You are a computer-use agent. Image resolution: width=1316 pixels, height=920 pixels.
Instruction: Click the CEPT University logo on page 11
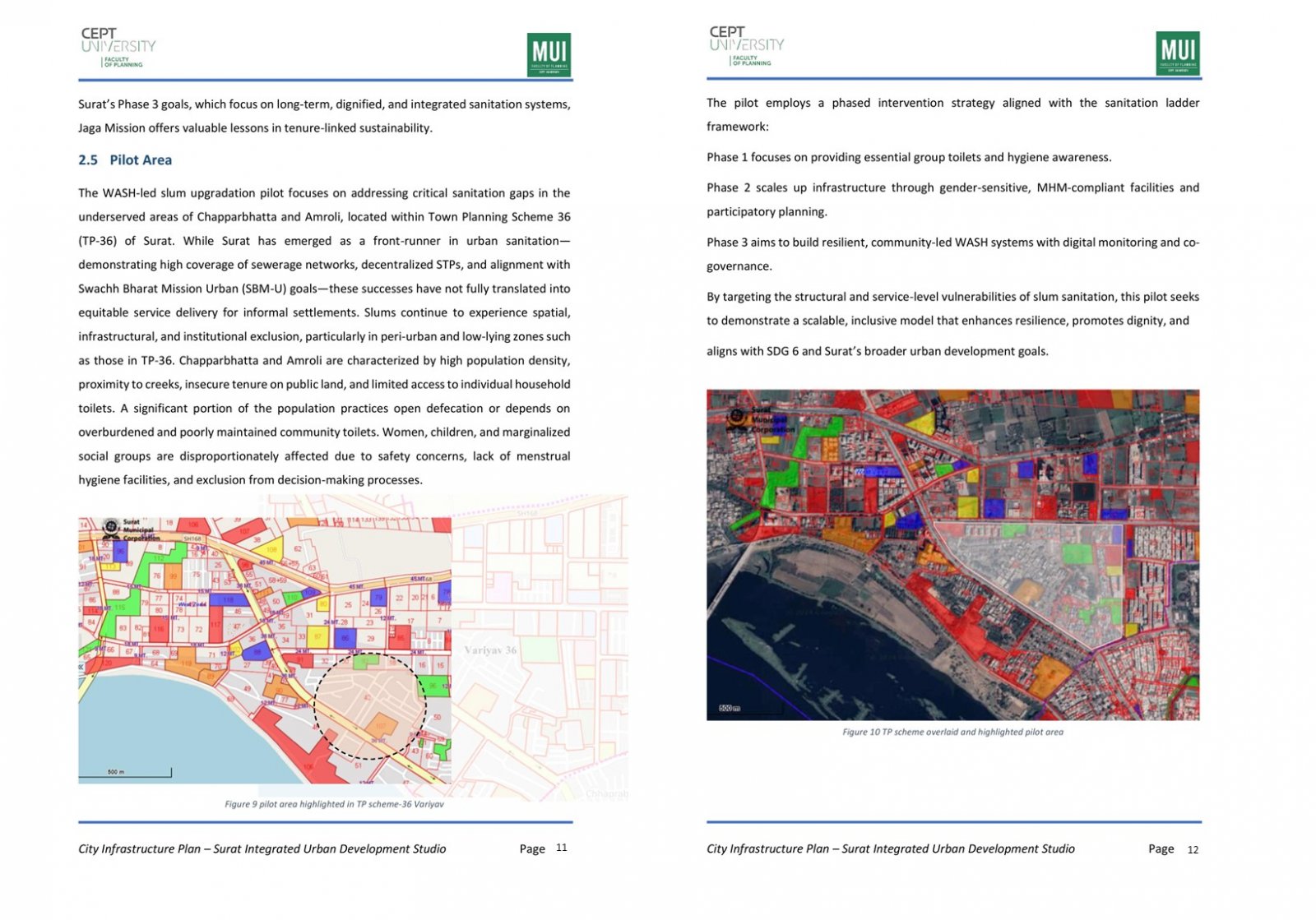(118, 48)
